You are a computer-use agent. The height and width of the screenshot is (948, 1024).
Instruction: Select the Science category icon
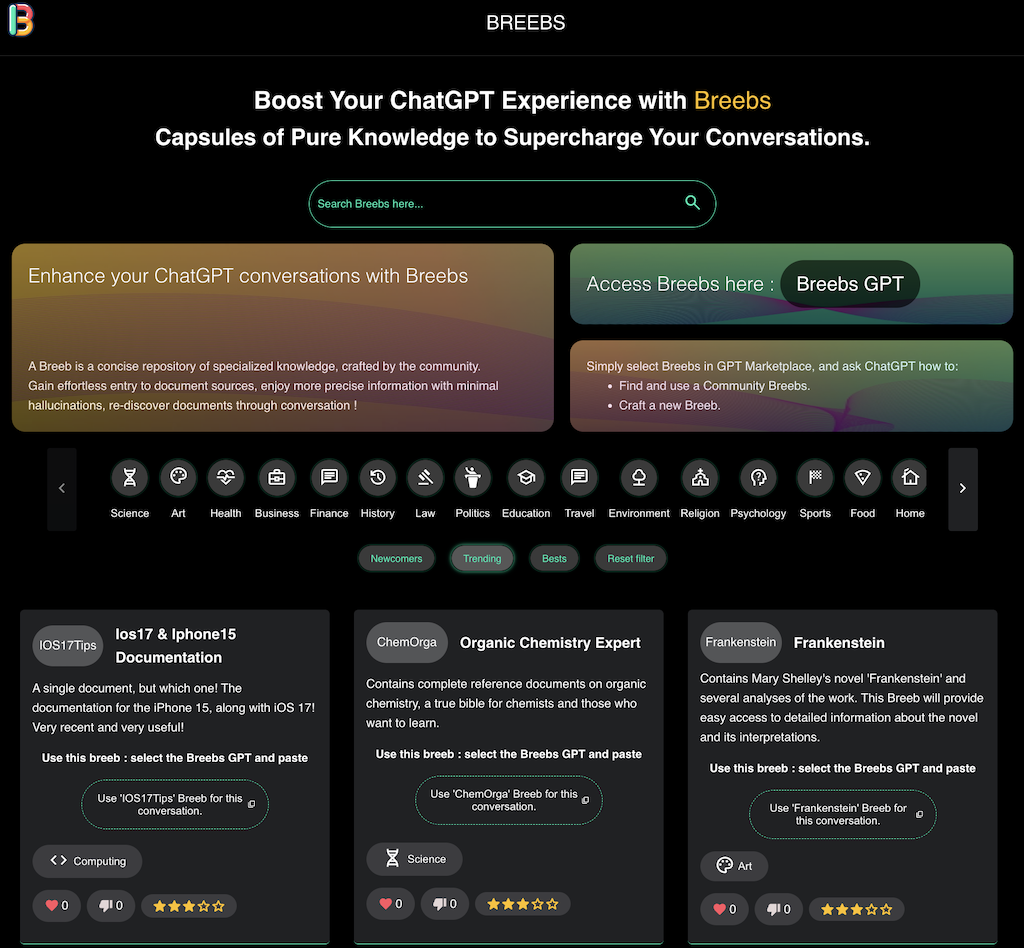point(129,478)
